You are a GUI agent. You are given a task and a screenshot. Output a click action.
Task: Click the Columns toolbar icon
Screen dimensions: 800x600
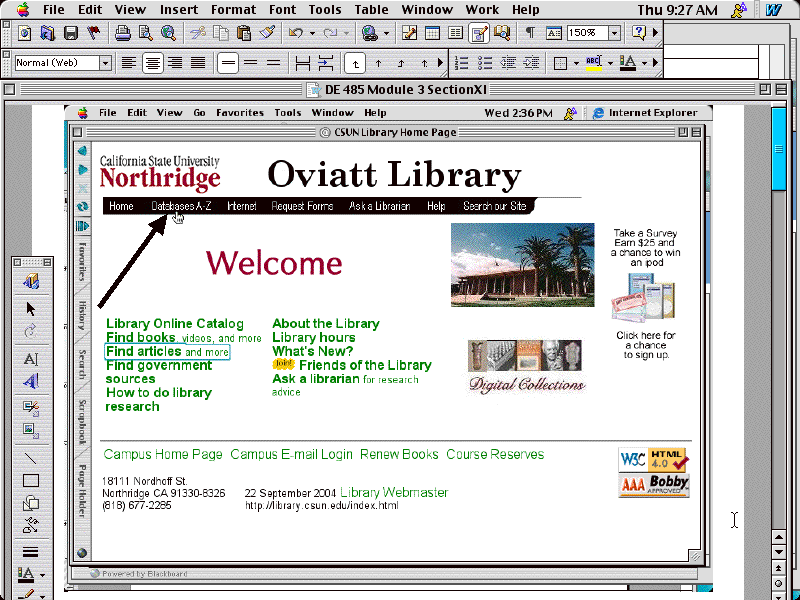point(455,33)
